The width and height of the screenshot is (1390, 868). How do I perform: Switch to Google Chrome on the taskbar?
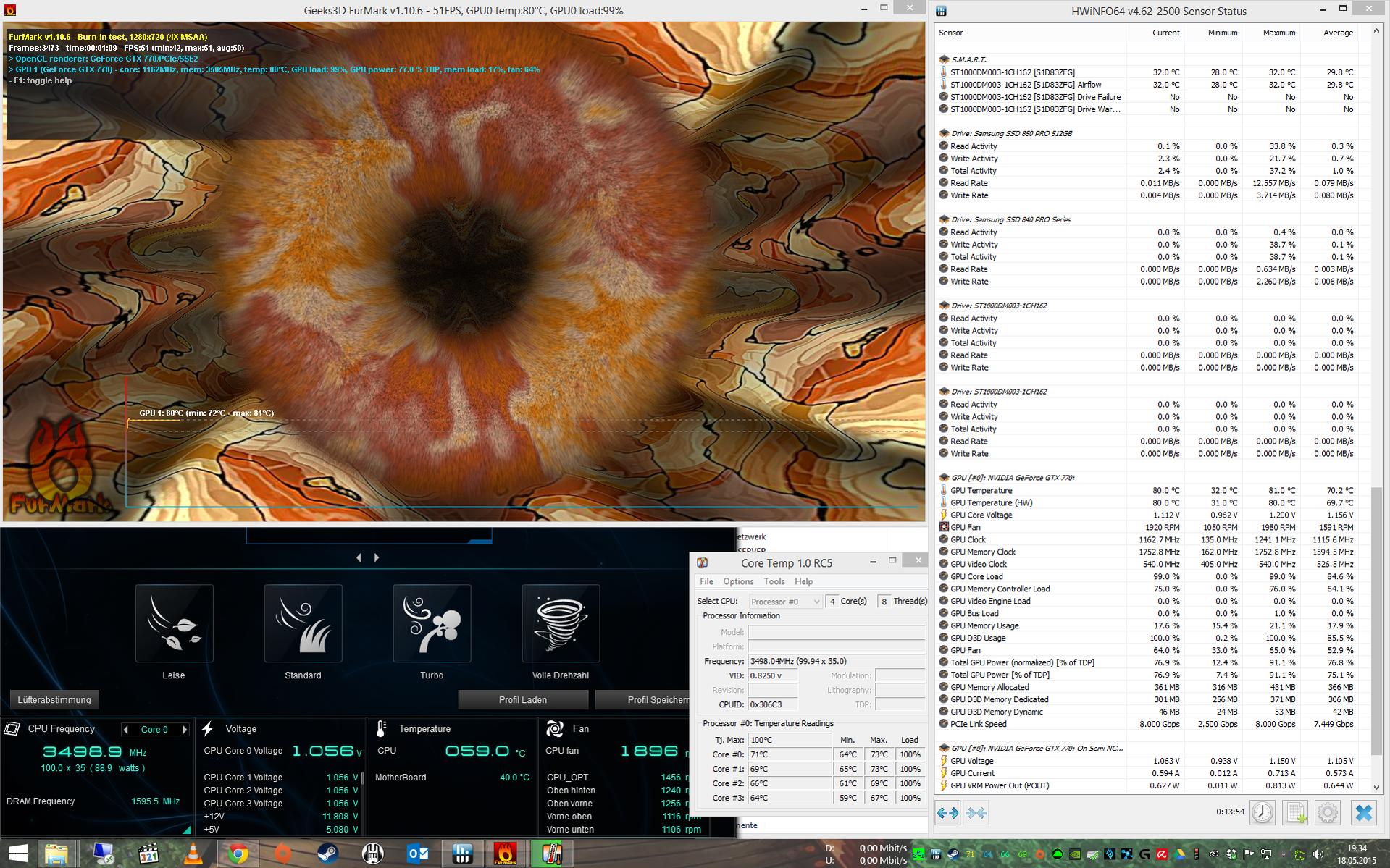coord(238,854)
